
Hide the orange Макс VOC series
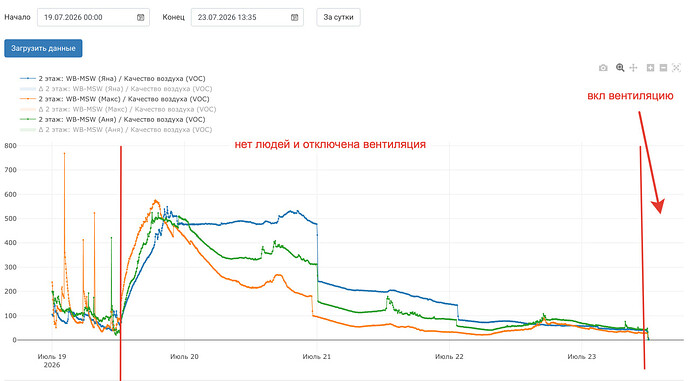tap(115, 99)
